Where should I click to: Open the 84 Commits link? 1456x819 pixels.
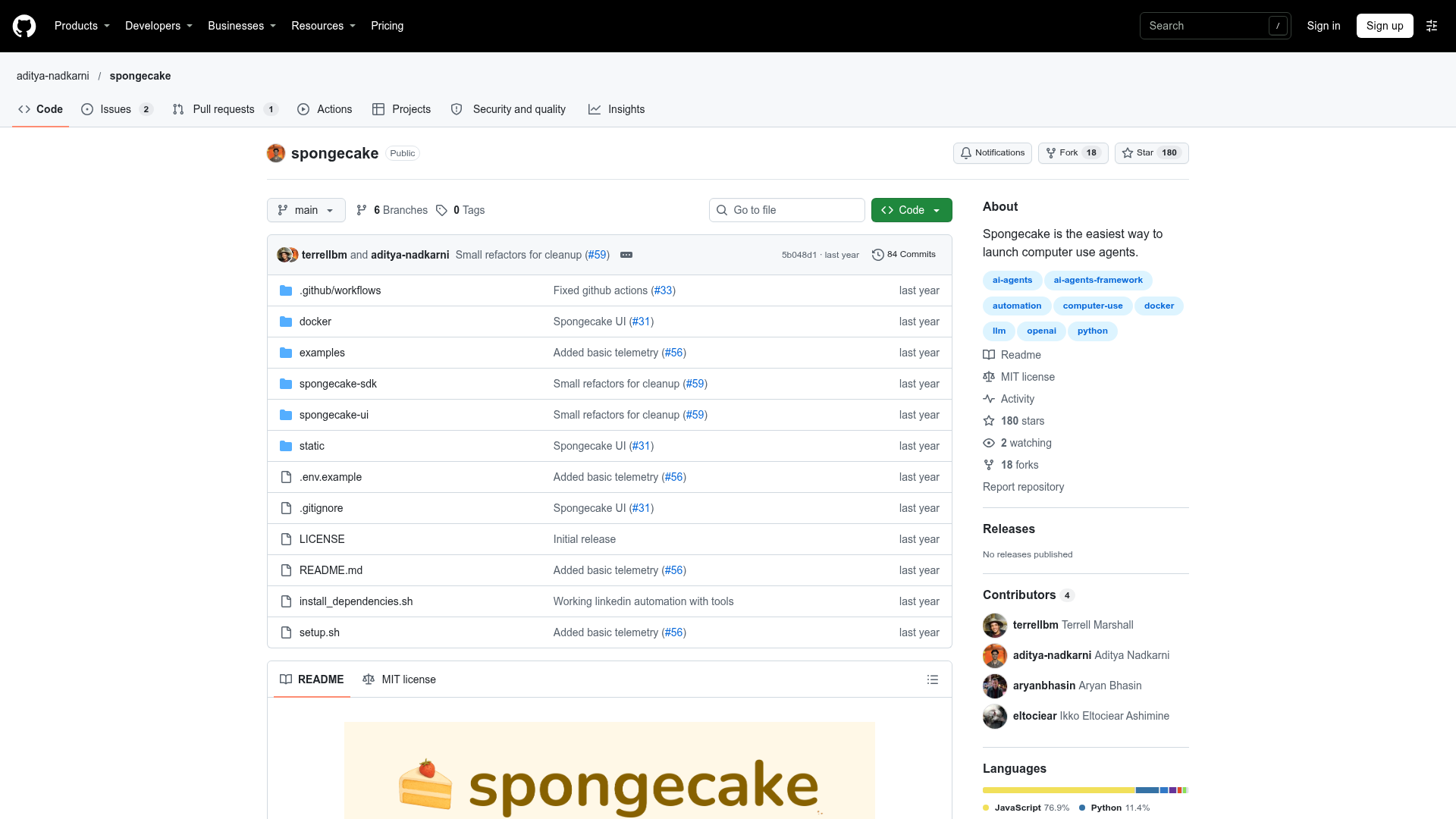904,255
